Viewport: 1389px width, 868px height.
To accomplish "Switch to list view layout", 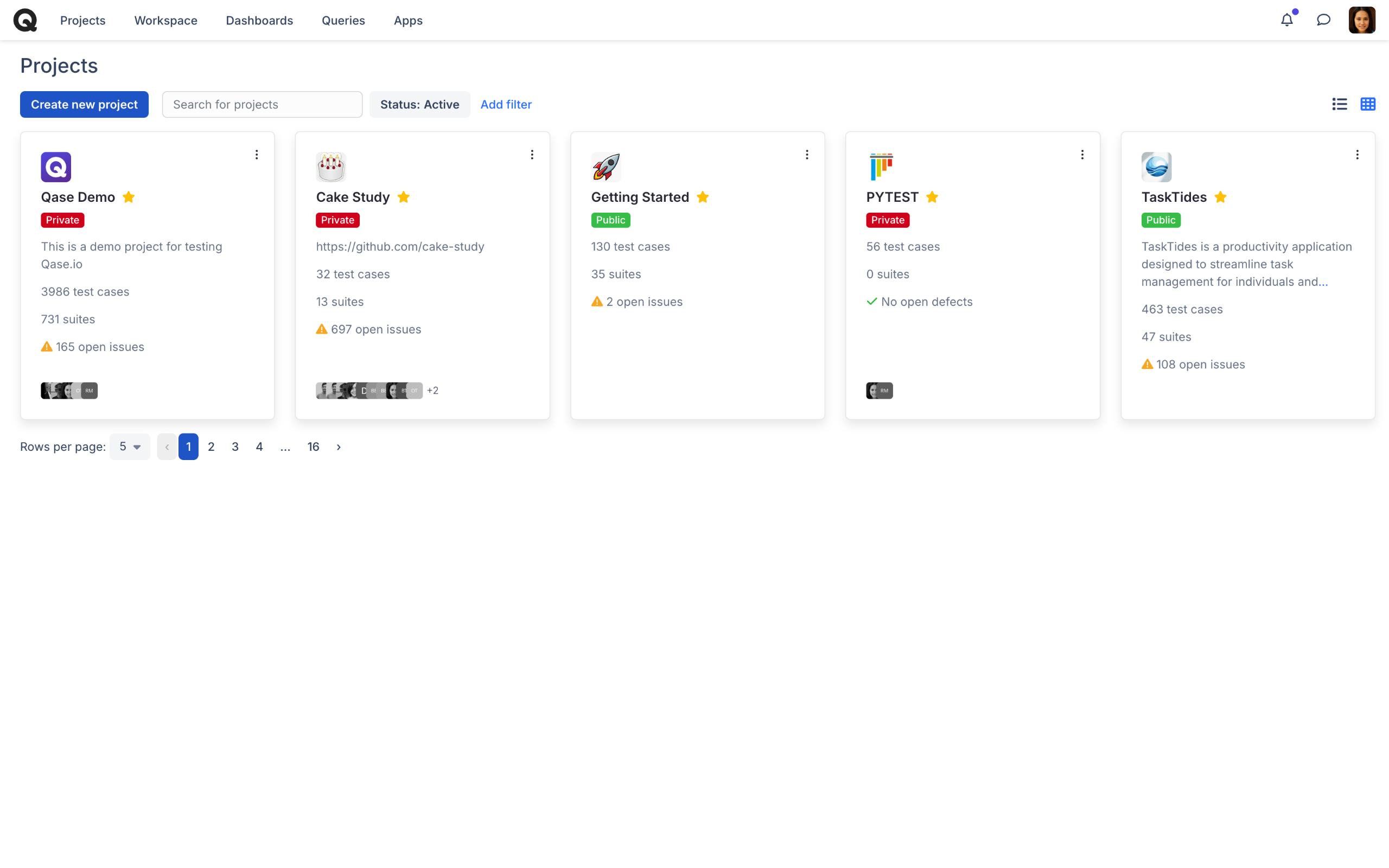I will coord(1339,104).
